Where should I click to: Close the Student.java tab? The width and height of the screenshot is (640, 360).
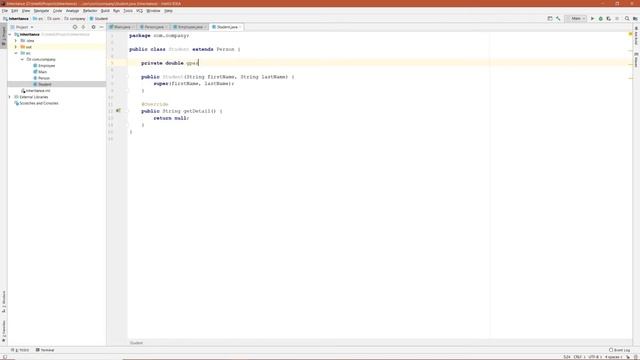click(x=240, y=27)
